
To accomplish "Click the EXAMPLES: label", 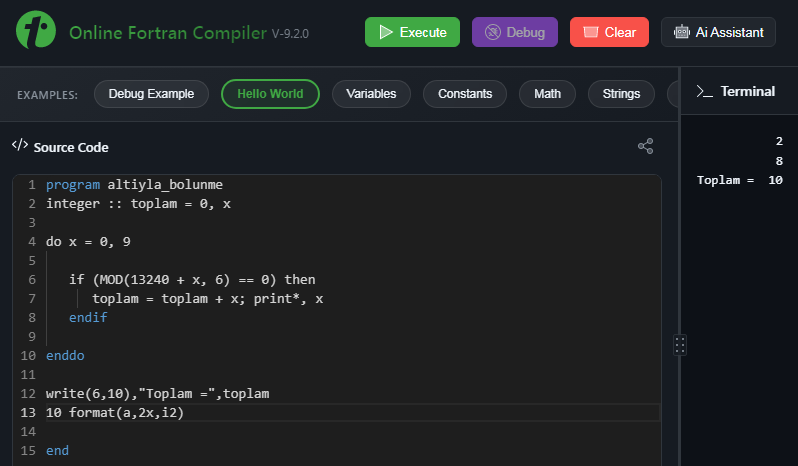I will point(47,95).
